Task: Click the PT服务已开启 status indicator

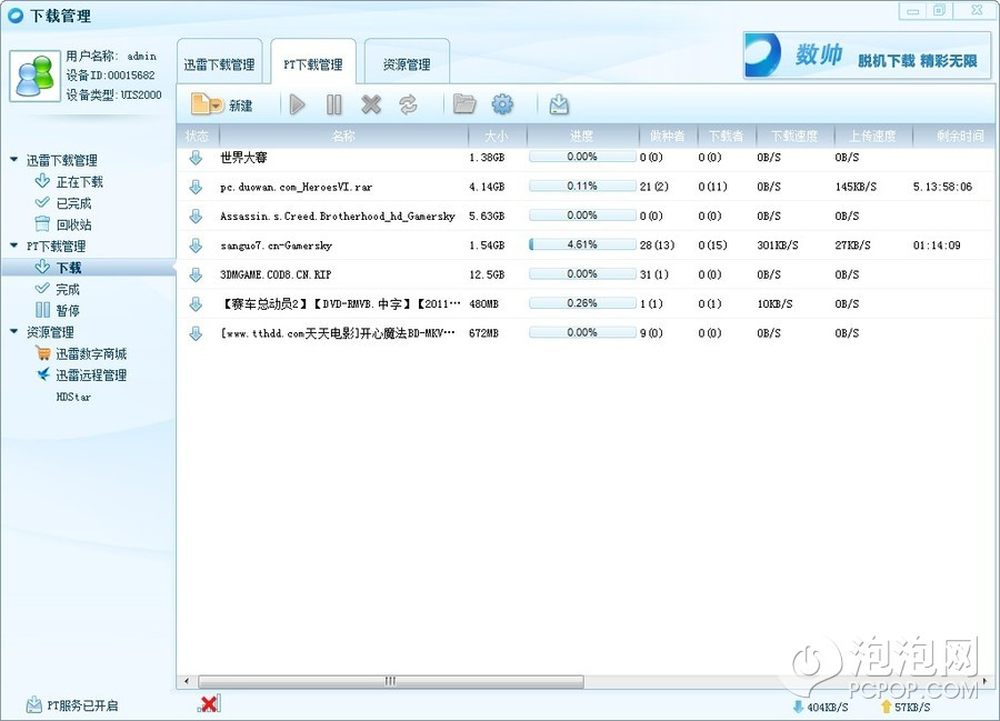Action: tap(72, 705)
